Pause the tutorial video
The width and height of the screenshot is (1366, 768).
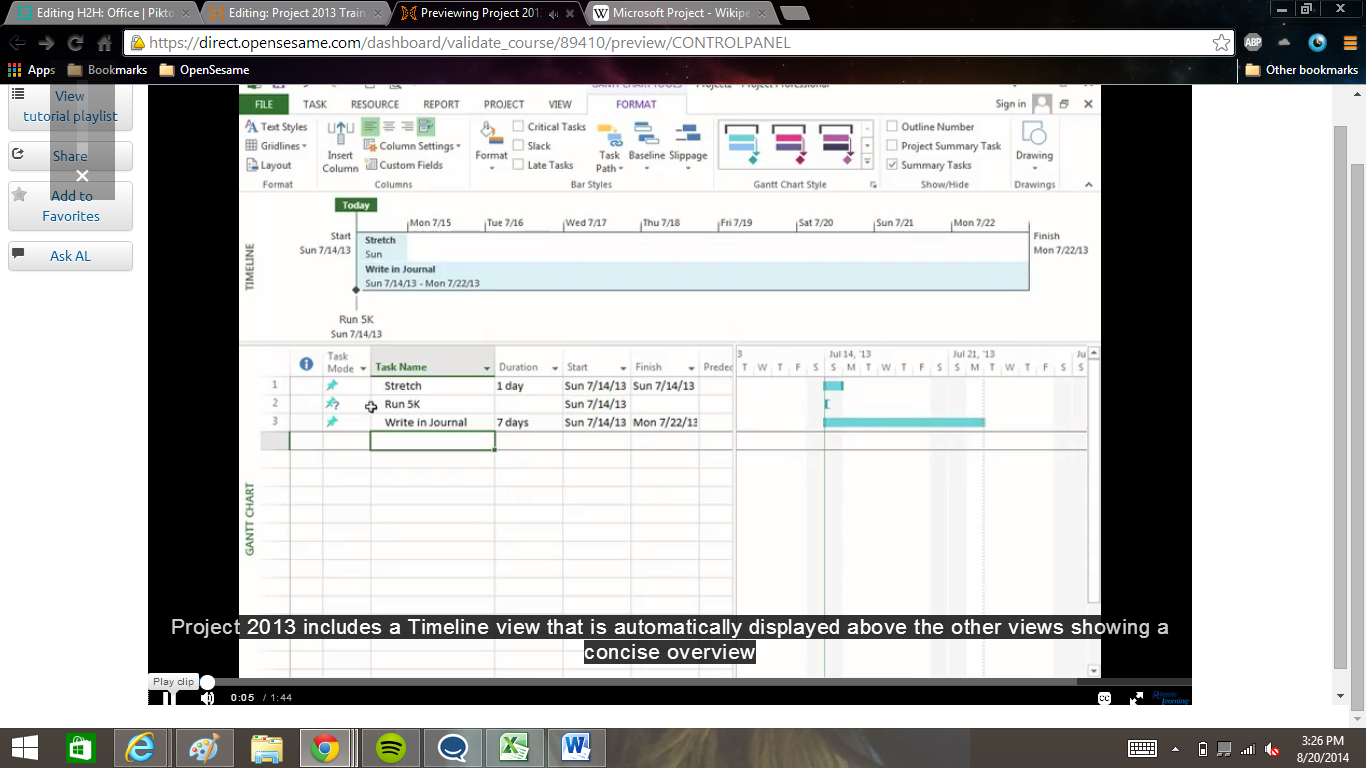tap(168, 698)
